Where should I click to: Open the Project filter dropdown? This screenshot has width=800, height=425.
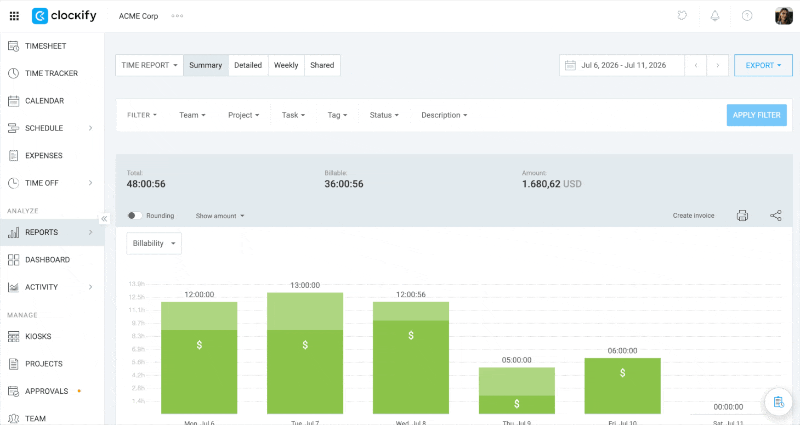(243, 115)
